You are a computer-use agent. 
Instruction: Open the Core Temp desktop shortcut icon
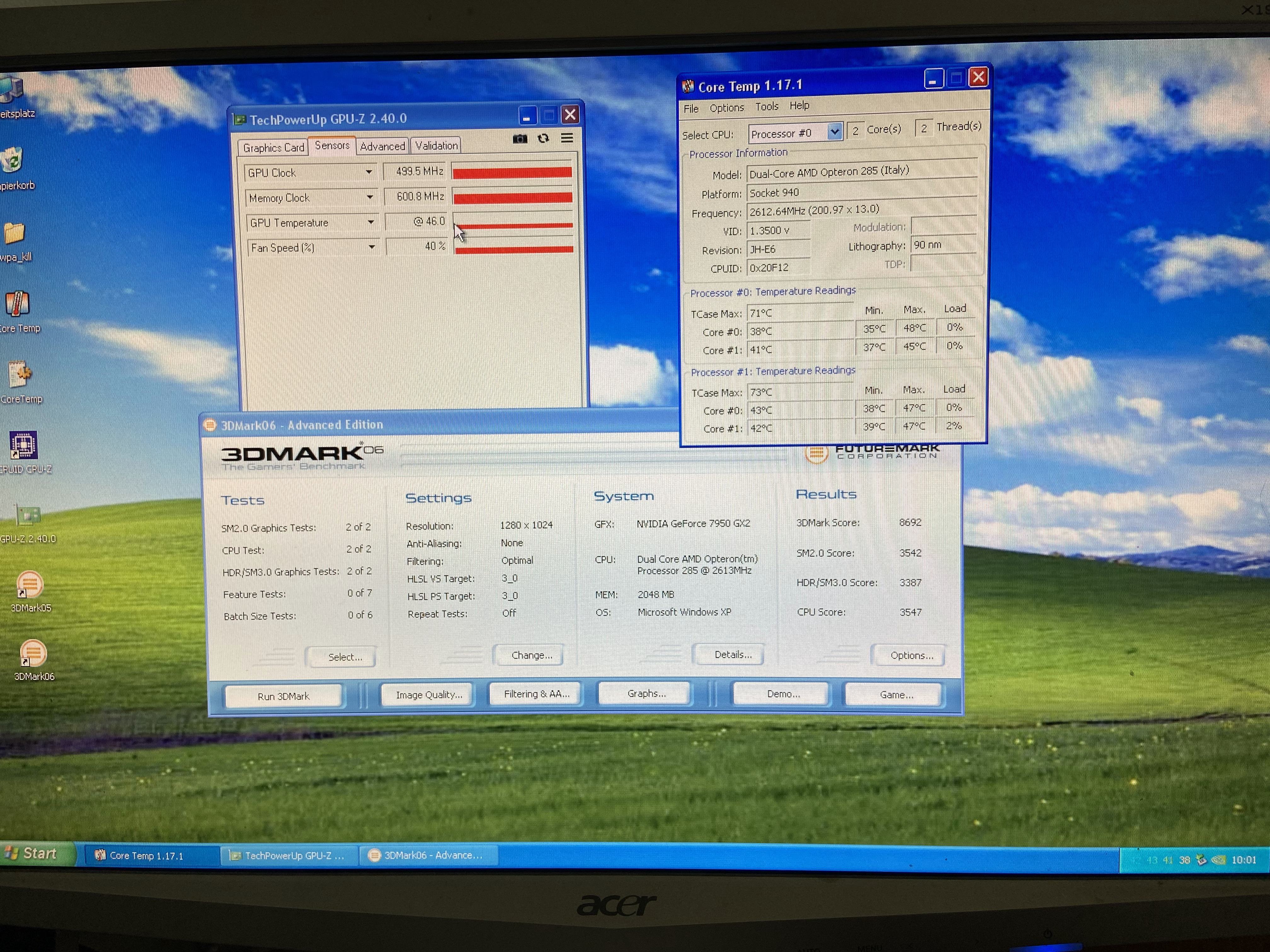click(17, 304)
